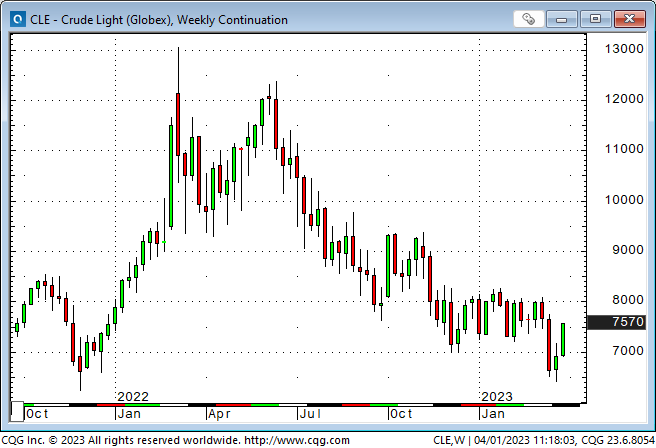Click the first Oct label on time axis

tap(37, 414)
